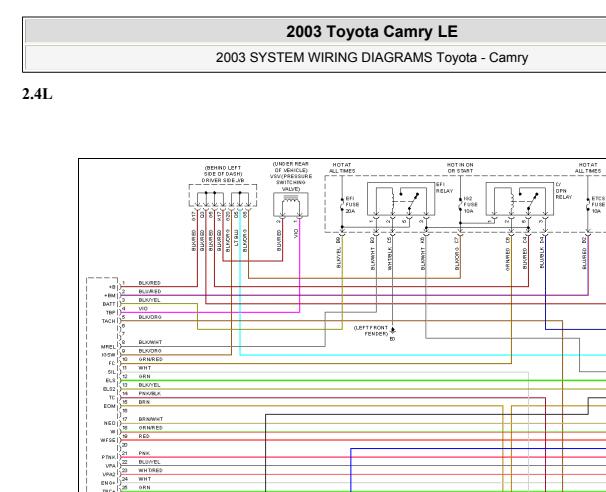The width and height of the screenshot is (606, 492).
Task: Click the 'EFI RELAY' label
Action: [x=444, y=188]
